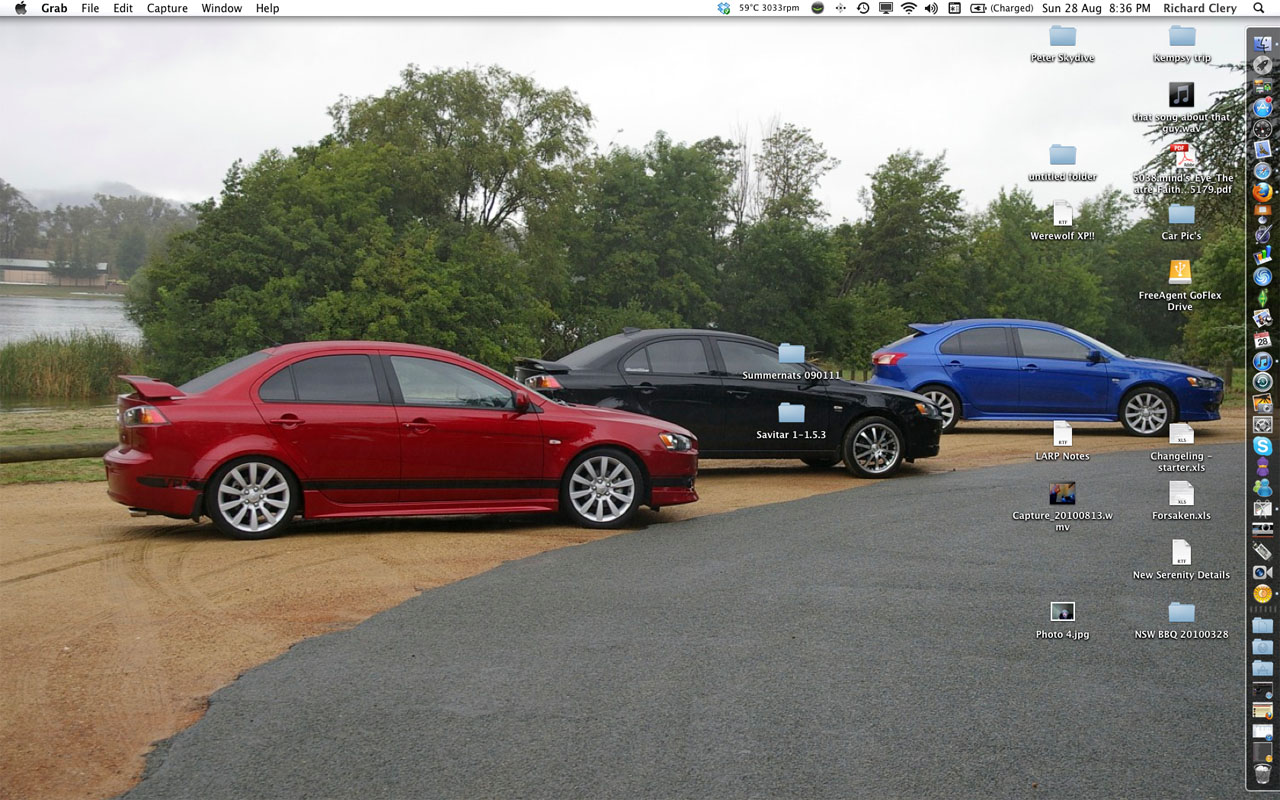This screenshot has height=800, width=1280.
Task: Open the Window menu
Action: click(x=221, y=8)
